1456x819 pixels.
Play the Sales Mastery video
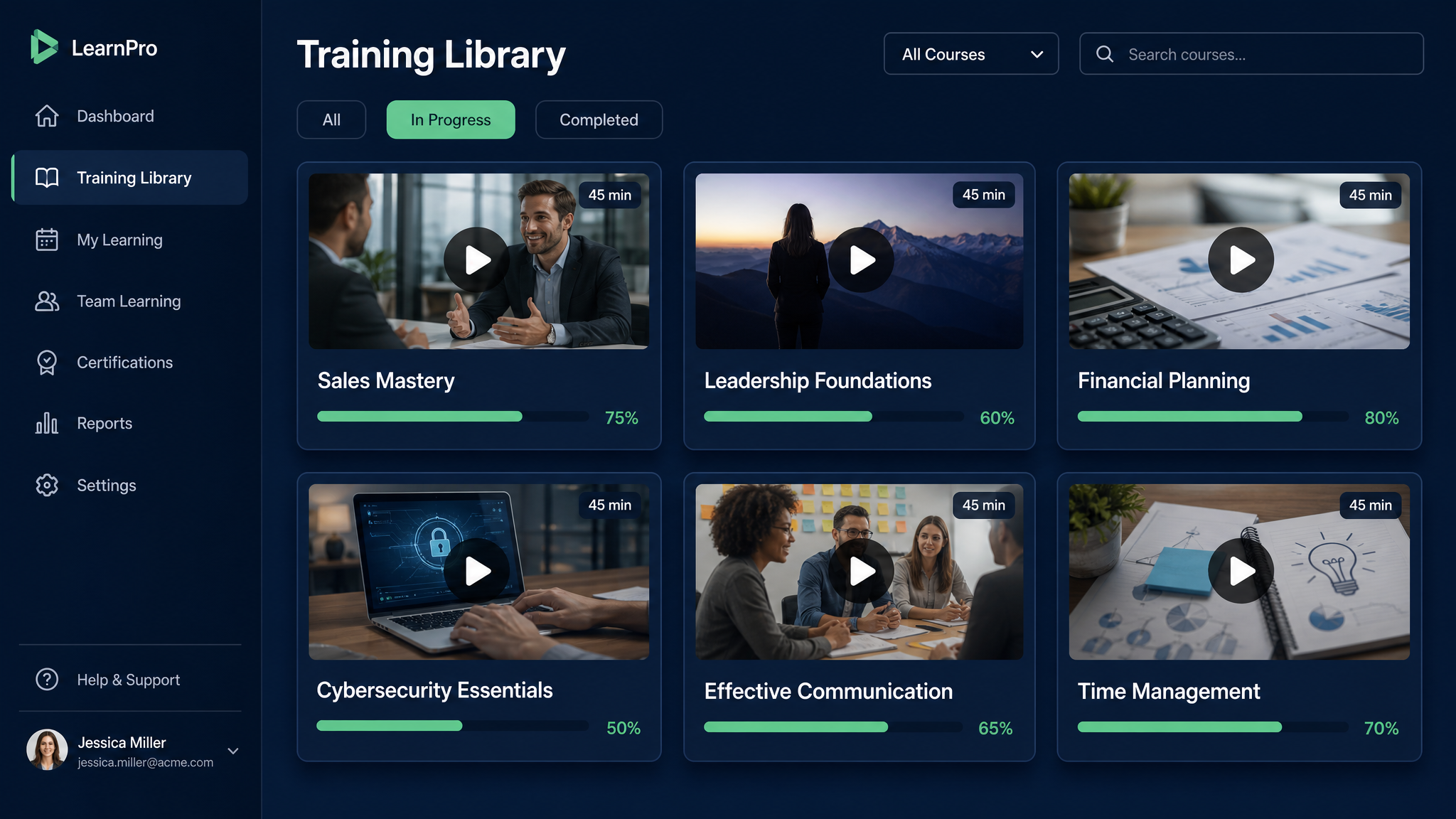pyautogui.click(x=477, y=259)
